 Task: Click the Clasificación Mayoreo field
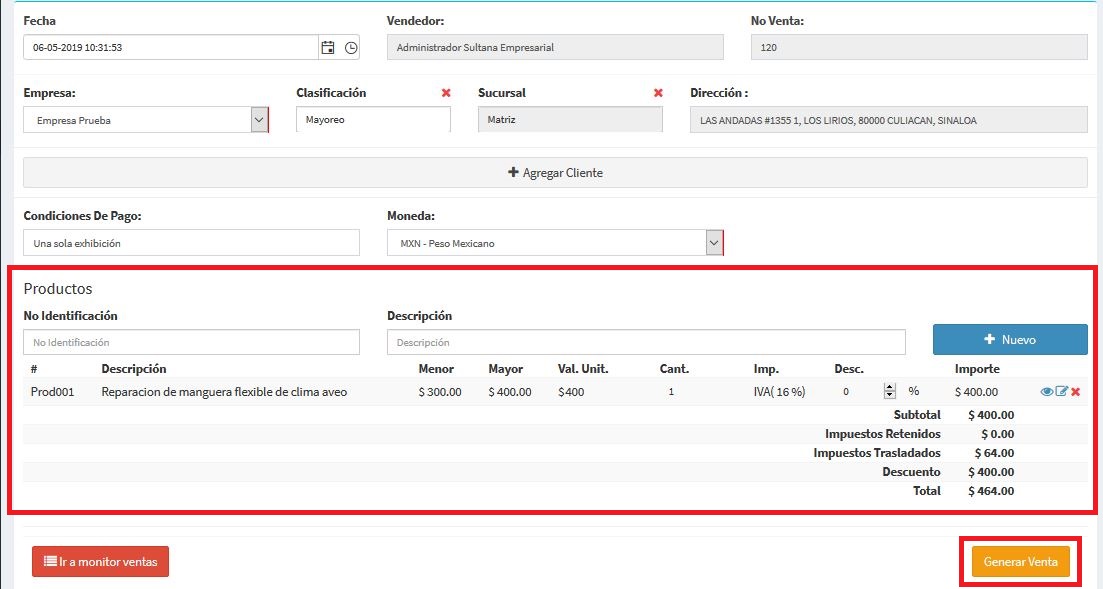[373, 120]
